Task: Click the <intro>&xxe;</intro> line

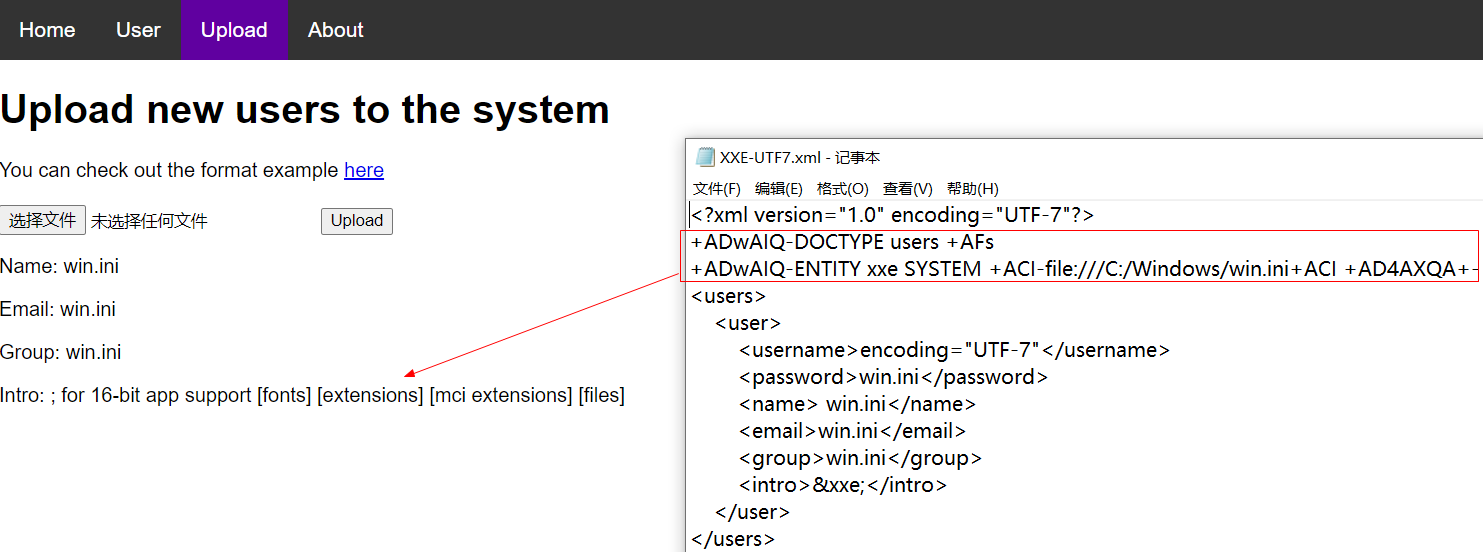Action: point(843,485)
